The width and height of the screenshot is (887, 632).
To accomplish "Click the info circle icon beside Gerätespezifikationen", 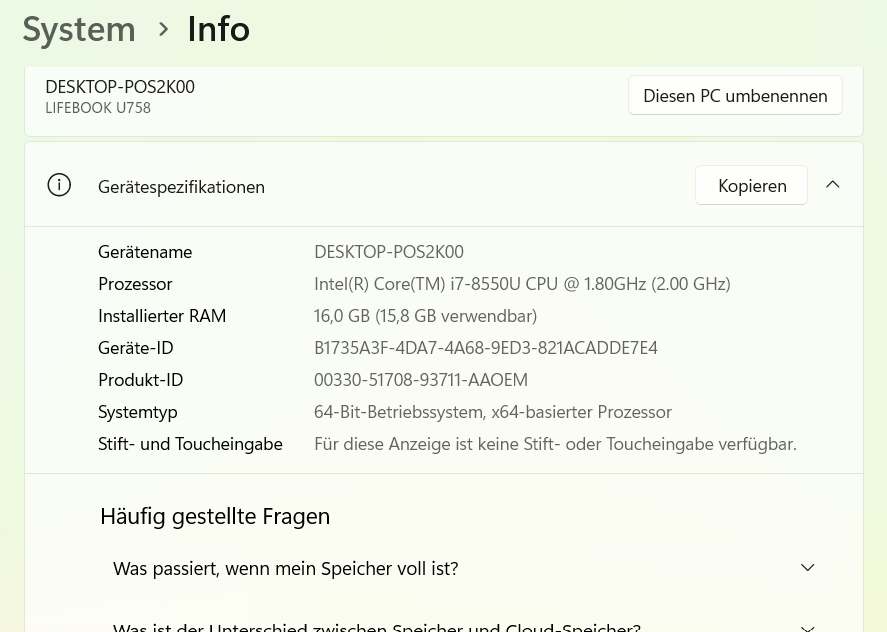I will tap(59, 185).
